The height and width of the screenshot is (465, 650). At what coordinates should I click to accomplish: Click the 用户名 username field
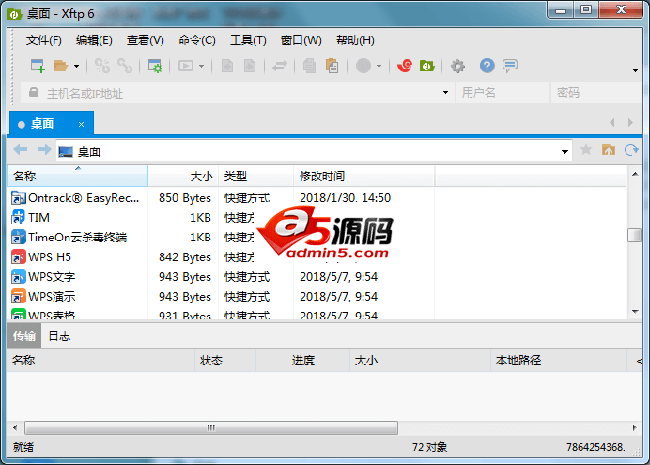[x=502, y=93]
